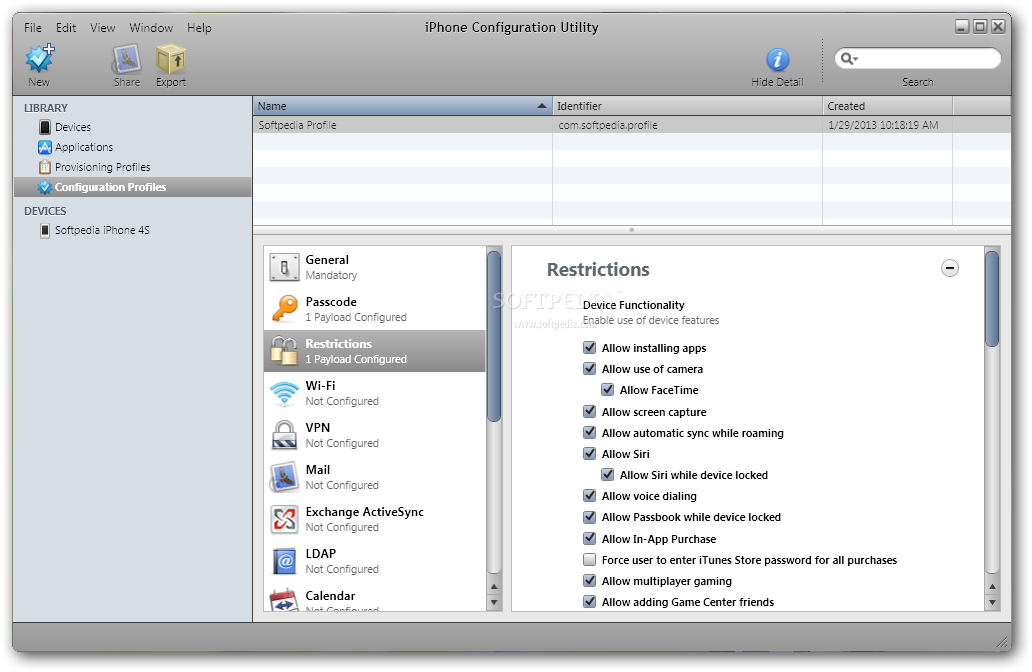
Task: Open the Window menu
Action: point(151,28)
